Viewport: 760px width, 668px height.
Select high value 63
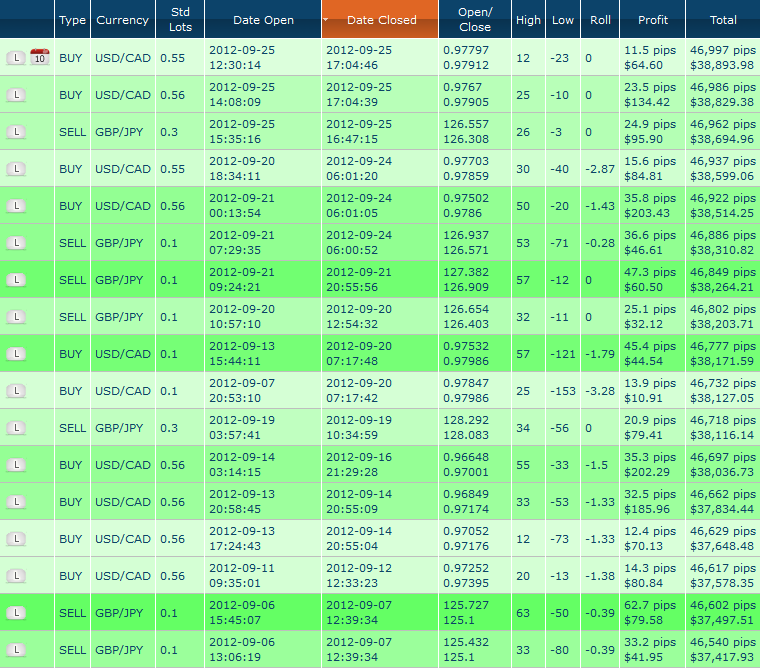[x=528, y=613]
